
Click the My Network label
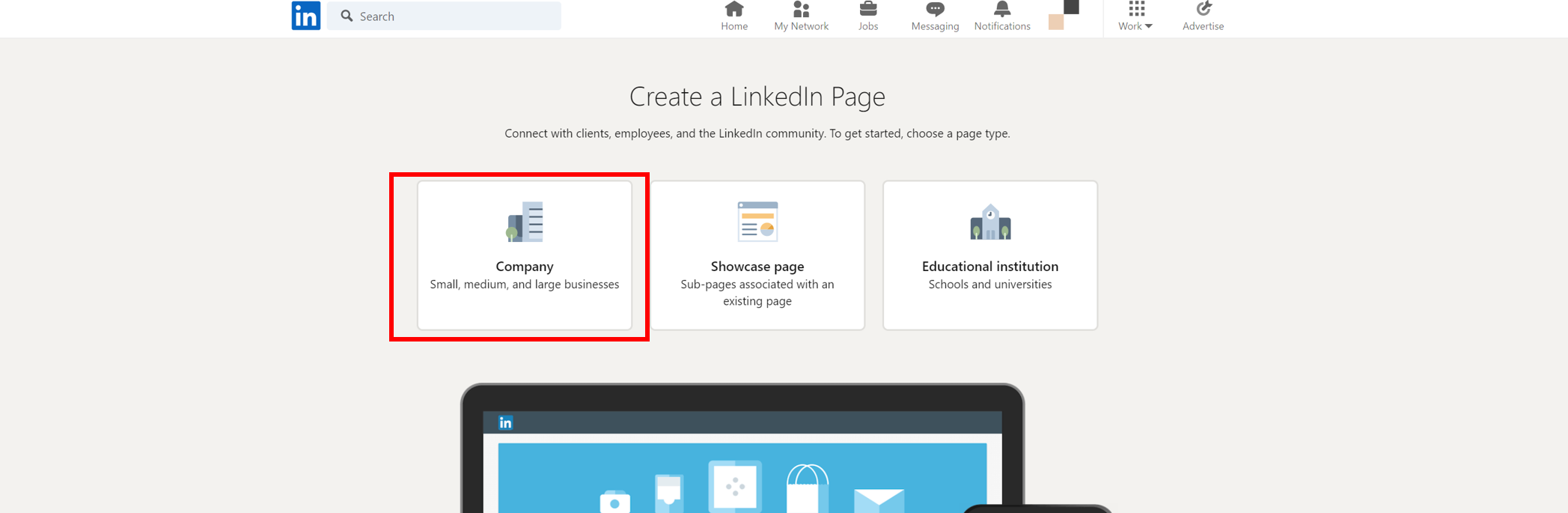pyautogui.click(x=801, y=26)
